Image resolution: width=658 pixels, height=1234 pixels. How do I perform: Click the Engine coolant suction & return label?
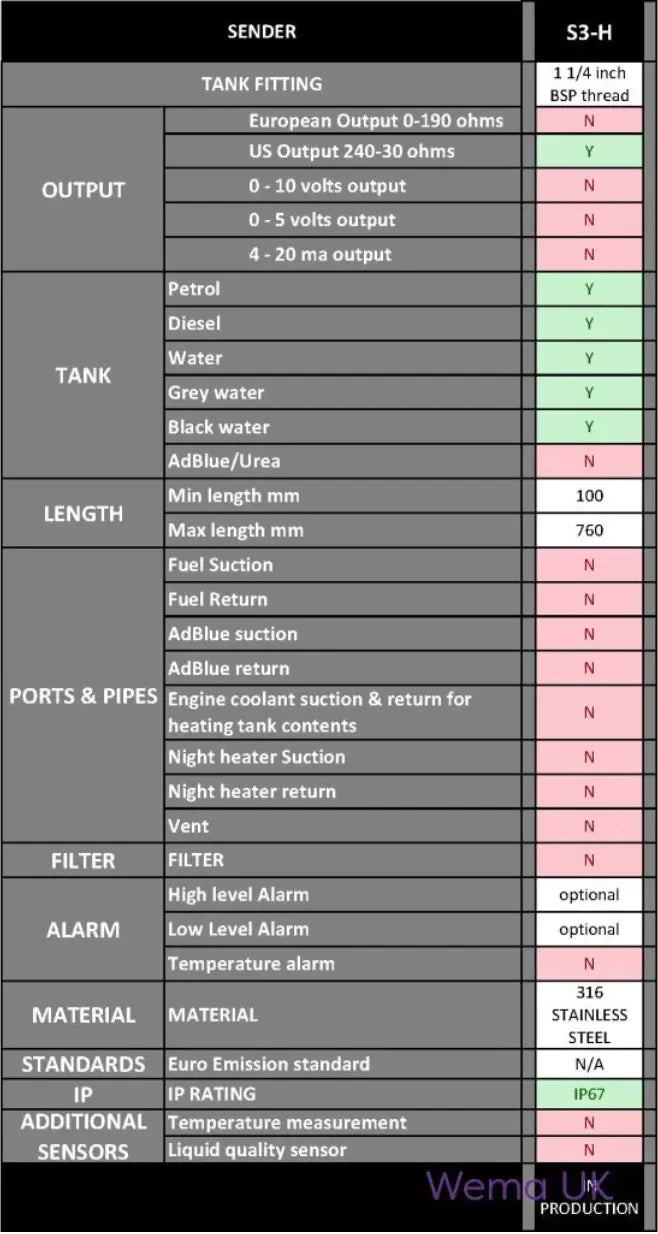coord(319,712)
